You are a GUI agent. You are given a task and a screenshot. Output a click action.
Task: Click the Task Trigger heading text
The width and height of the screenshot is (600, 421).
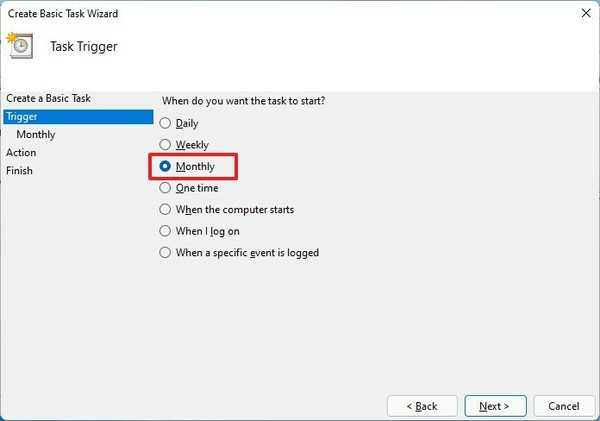84,46
